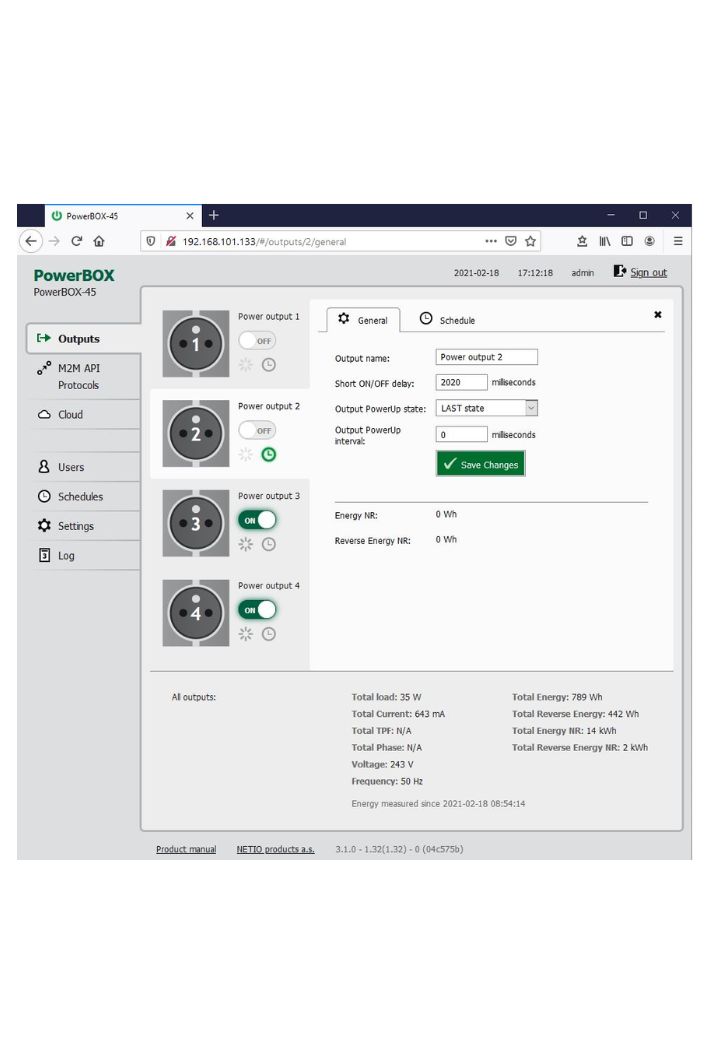The width and height of the screenshot is (709, 1063).
Task: Open Settings in the left sidebar
Action: pos(75,526)
